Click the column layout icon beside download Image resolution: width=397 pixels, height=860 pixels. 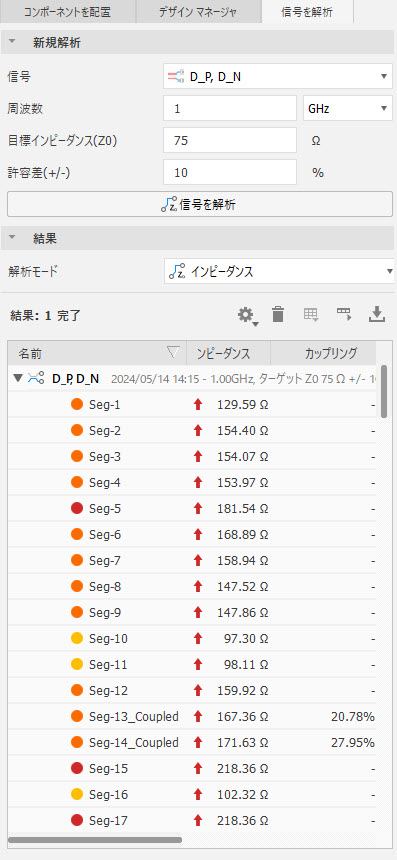[344, 314]
